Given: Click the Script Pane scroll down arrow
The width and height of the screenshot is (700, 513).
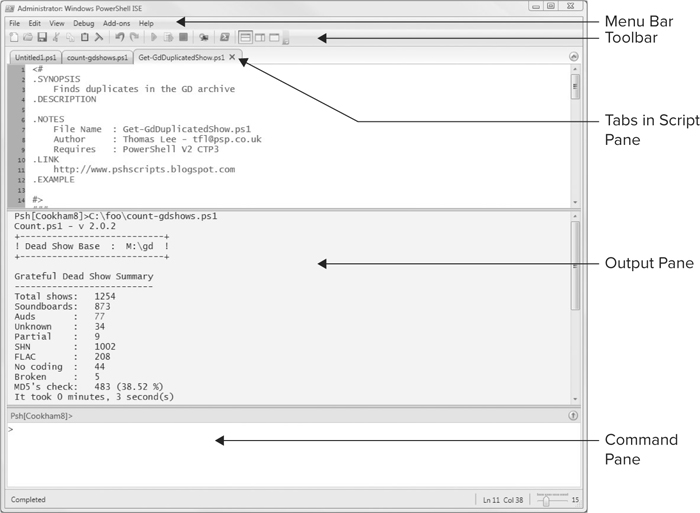Looking at the screenshot, I should click(575, 202).
